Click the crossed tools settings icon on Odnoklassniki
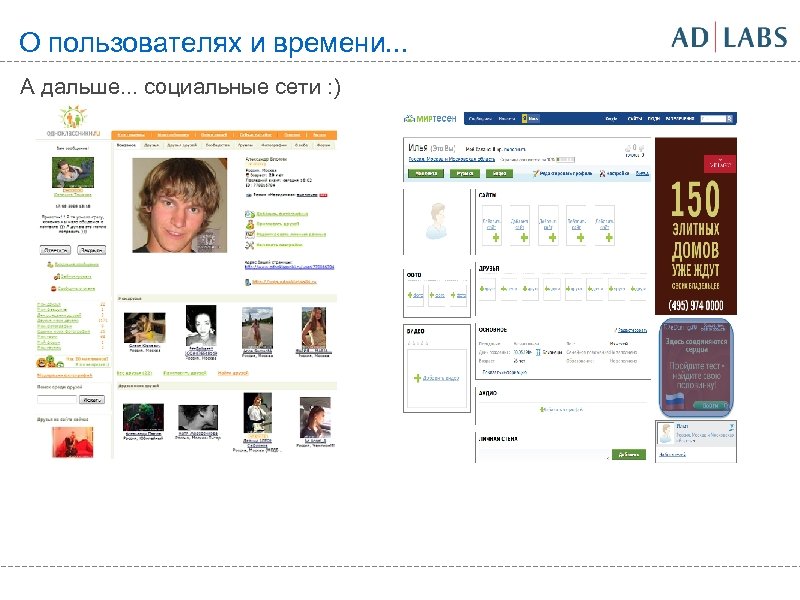 coord(249,245)
